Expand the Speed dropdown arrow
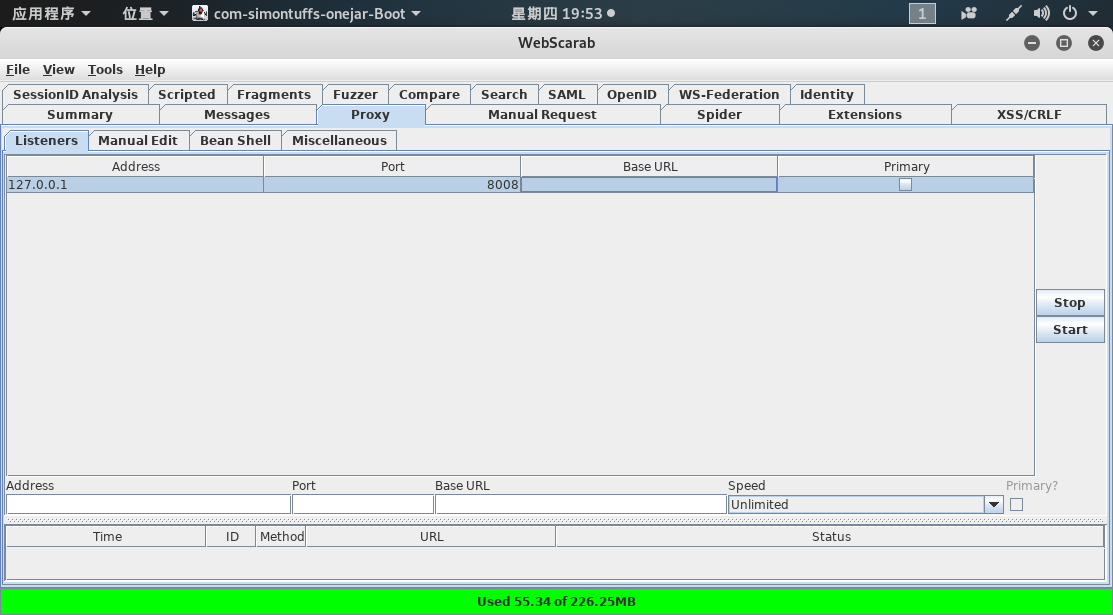The width and height of the screenshot is (1113, 615). pyautogui.click(x=994, y=505)
